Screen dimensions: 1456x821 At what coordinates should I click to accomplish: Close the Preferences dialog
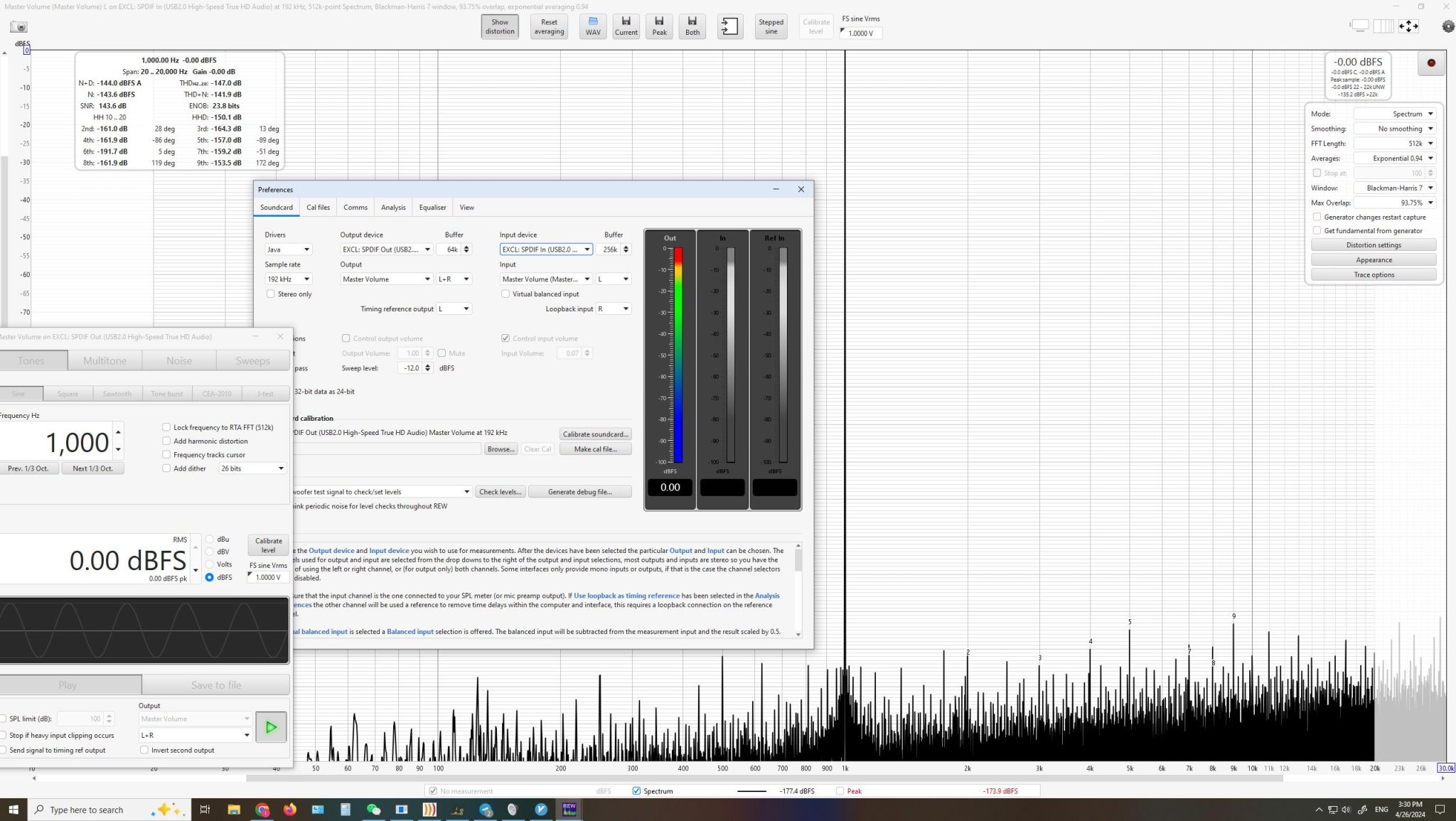tap(801, 189)
